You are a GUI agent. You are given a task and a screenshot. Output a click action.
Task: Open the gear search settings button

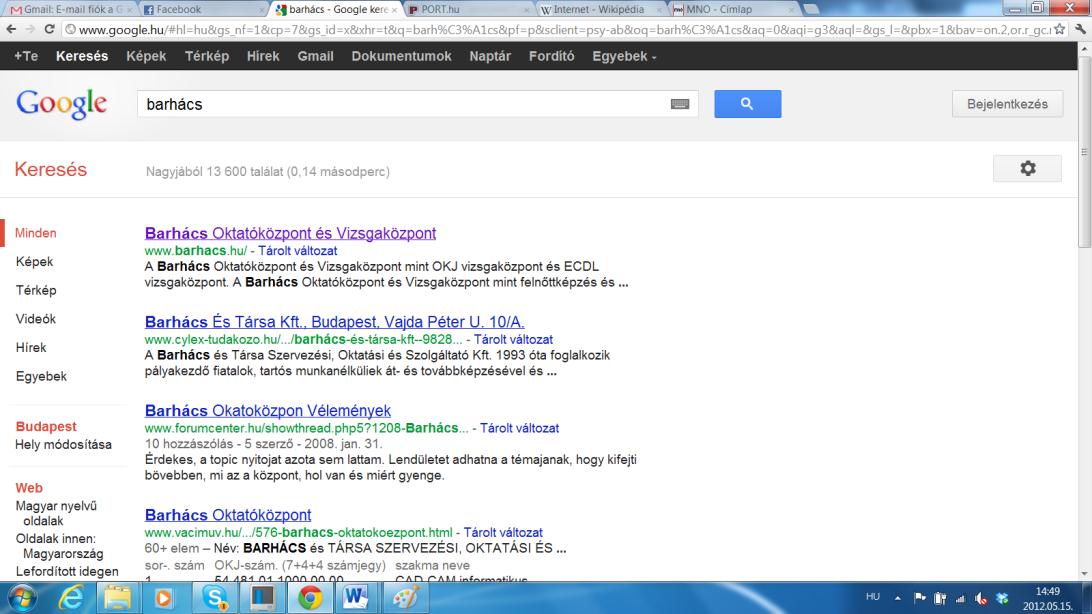pyautogui.click(x=1027, y=168)
